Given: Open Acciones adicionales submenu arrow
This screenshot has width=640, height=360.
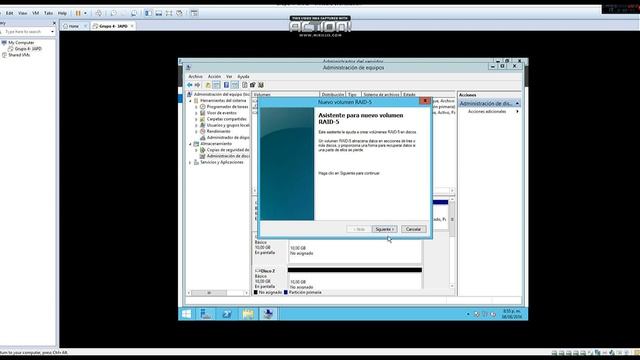Looking at the screenshot, I should click(518, 111).
